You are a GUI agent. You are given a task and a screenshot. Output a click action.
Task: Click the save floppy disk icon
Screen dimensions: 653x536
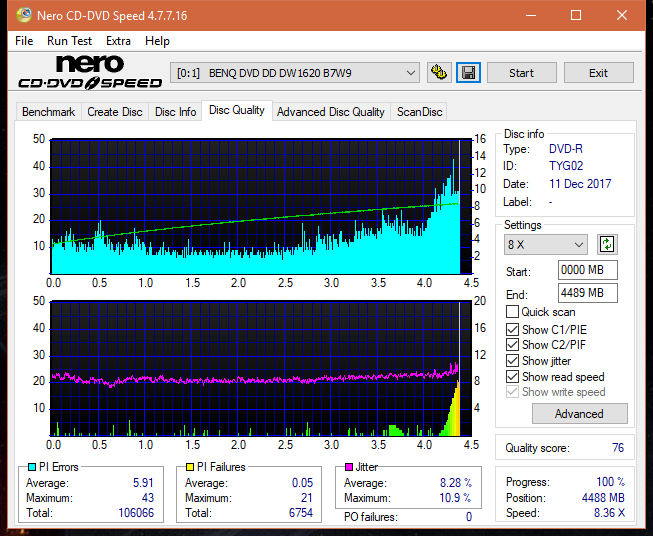(x=469, y=73)
